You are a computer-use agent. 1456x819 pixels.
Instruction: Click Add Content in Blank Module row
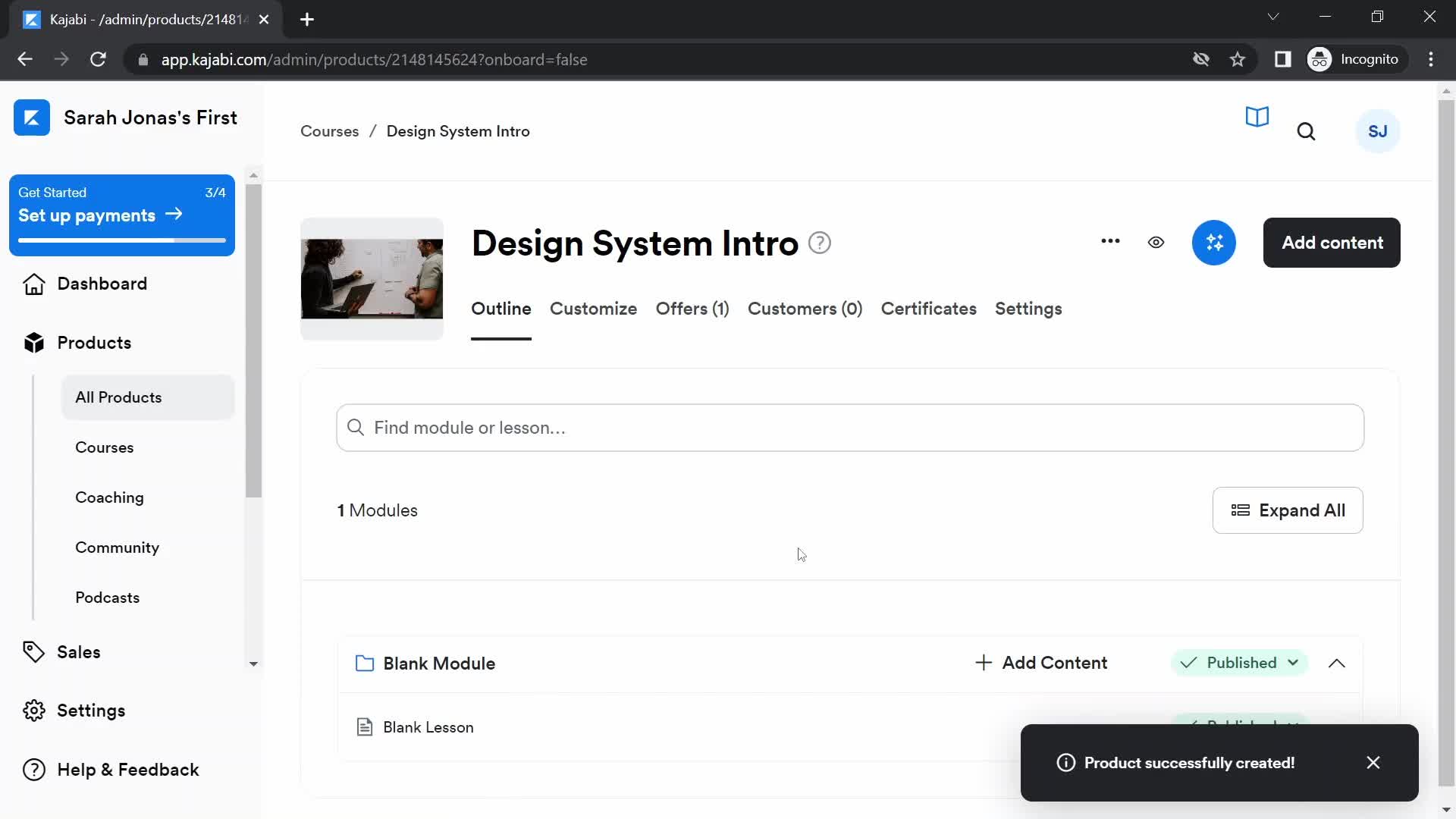coord(1041,663)
